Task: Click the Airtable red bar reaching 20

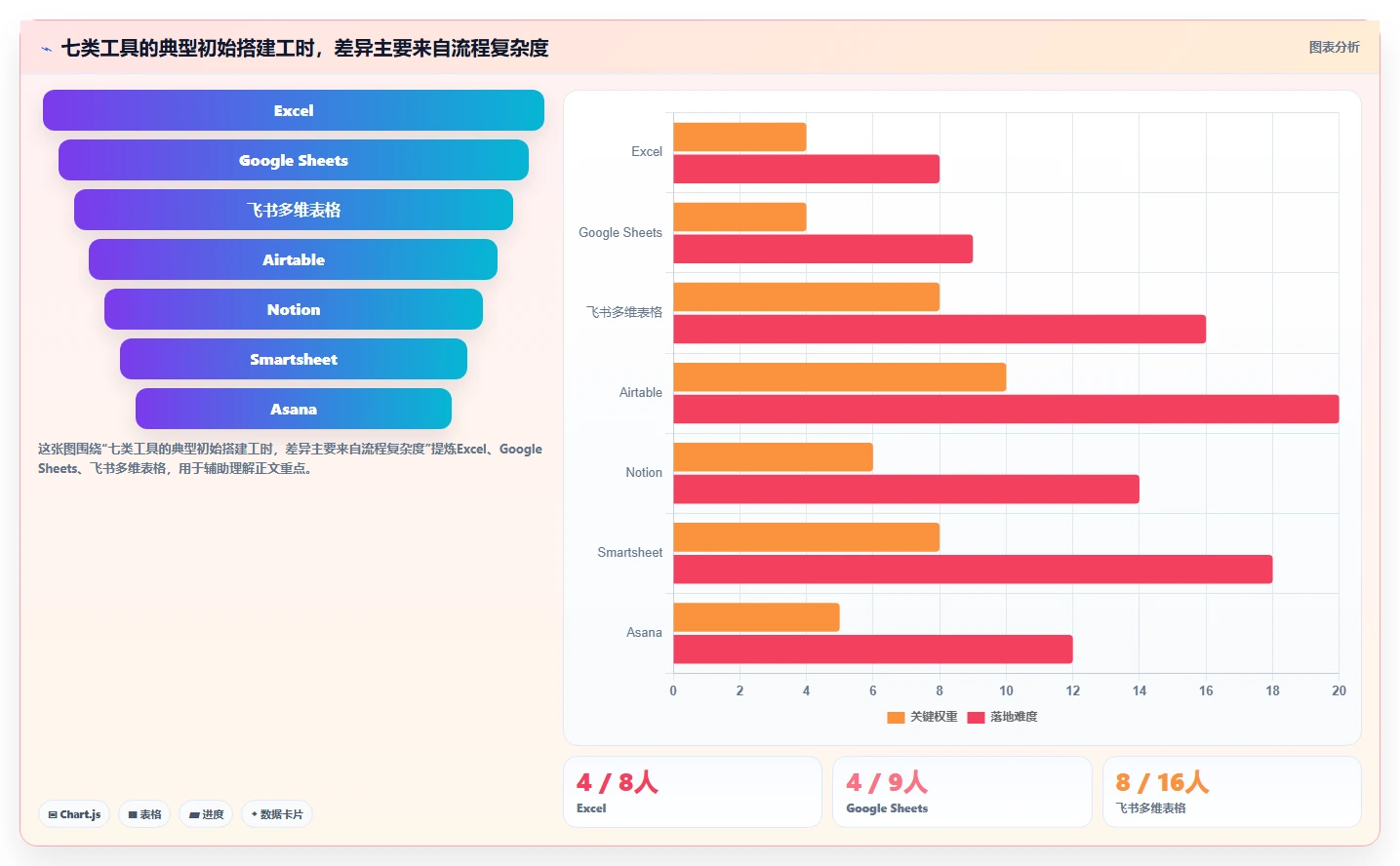Action: (x=1006, y=409)
